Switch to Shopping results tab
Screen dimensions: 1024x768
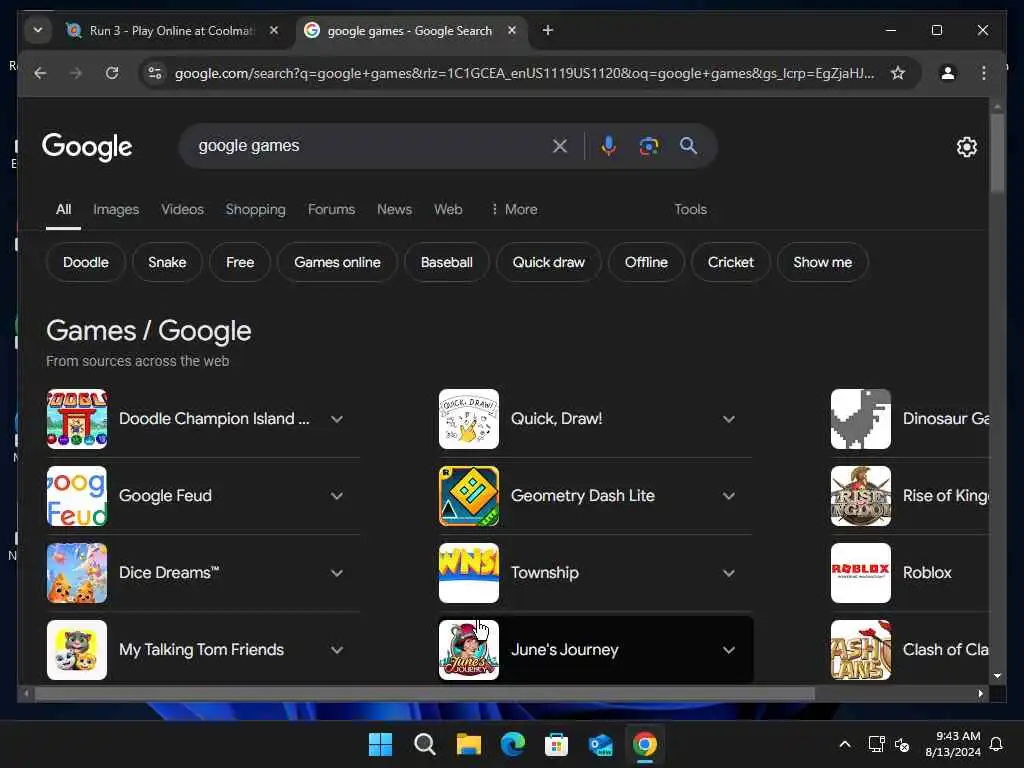(255, 210)
